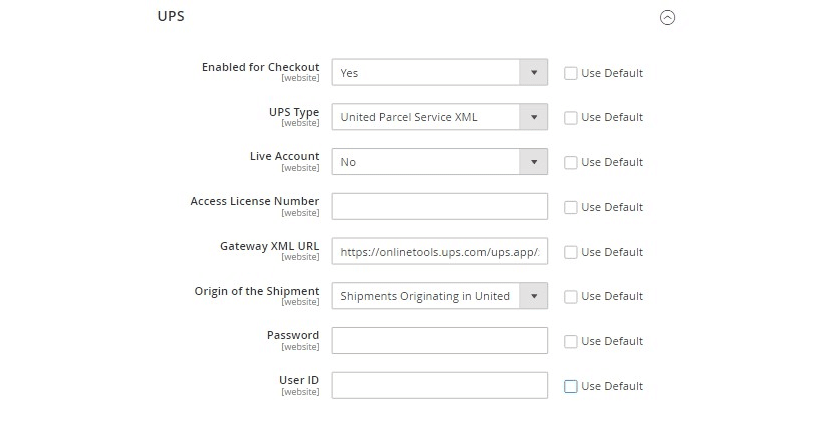The width and height of the screenshot is (837, 442).
Task: Click the Password input field
Action: tap(439, 341)
